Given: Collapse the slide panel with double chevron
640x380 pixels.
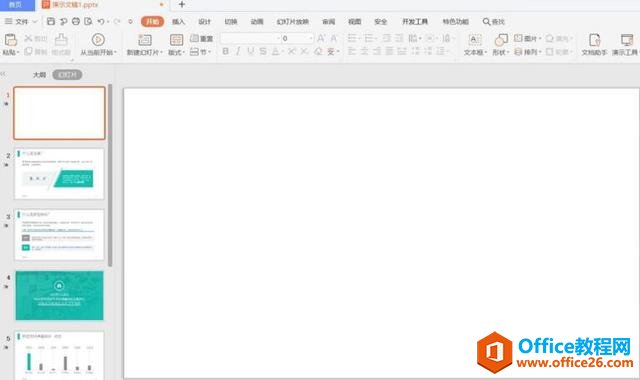Looking at the screenshot, I should [3, 74].
